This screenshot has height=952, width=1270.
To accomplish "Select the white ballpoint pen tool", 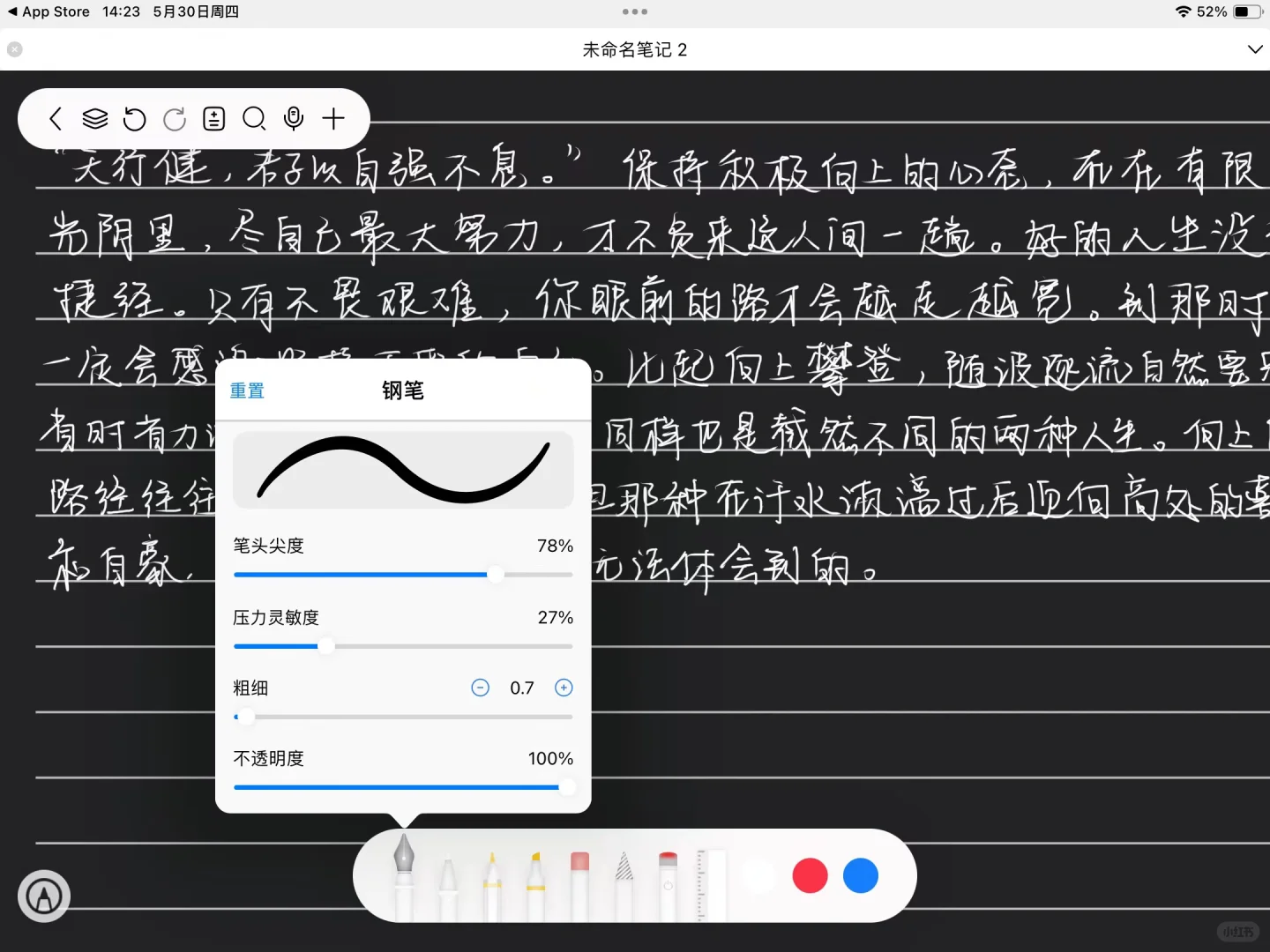I will 448,886.
